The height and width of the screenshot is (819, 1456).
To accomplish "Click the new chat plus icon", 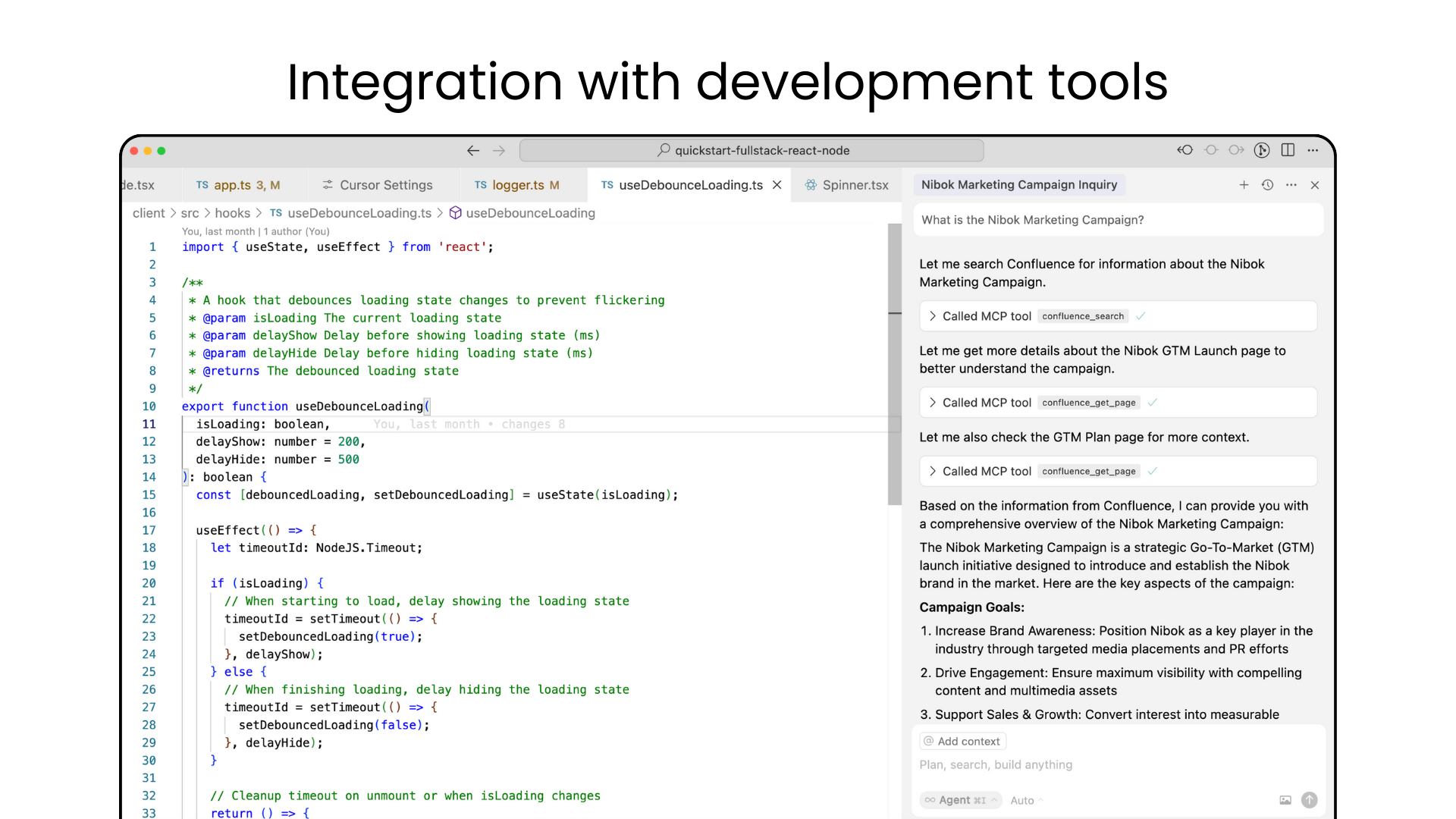I will (1244, 185).
